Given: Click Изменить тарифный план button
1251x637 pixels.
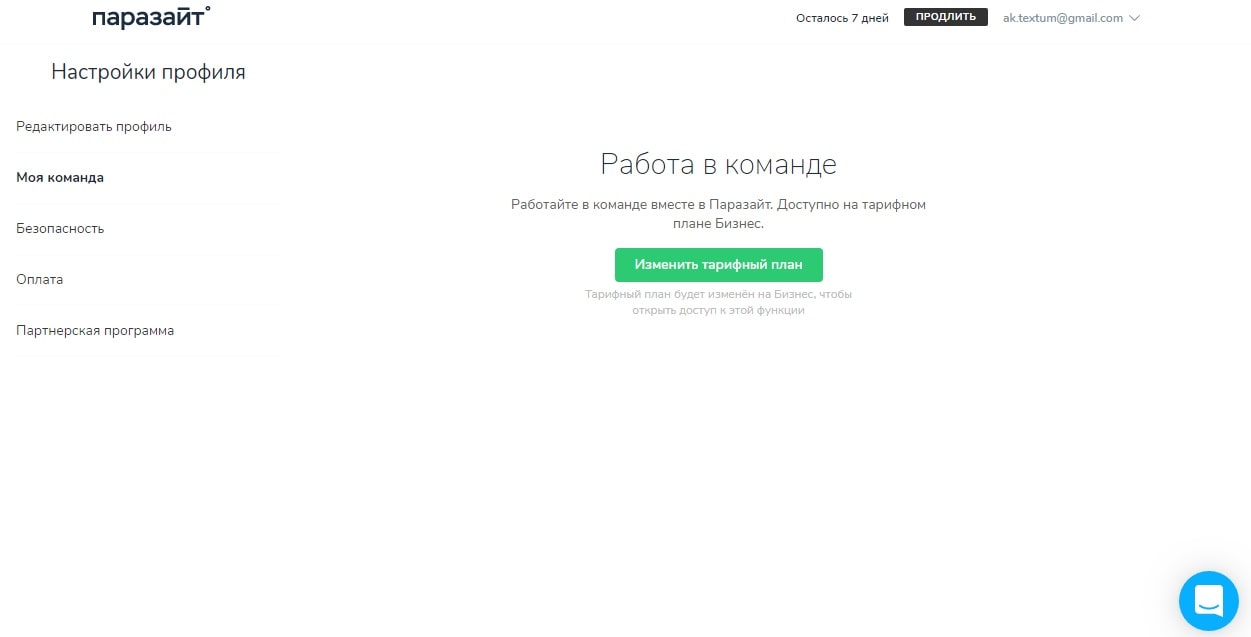Looking at the screenshot, I should click(x=718, y=265).
